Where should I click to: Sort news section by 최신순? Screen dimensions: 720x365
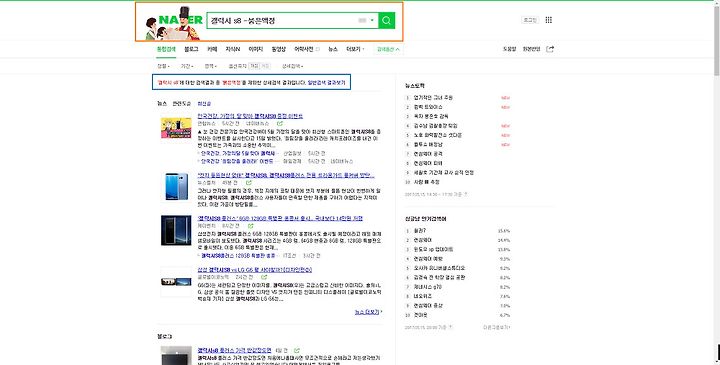pos(204,104)
